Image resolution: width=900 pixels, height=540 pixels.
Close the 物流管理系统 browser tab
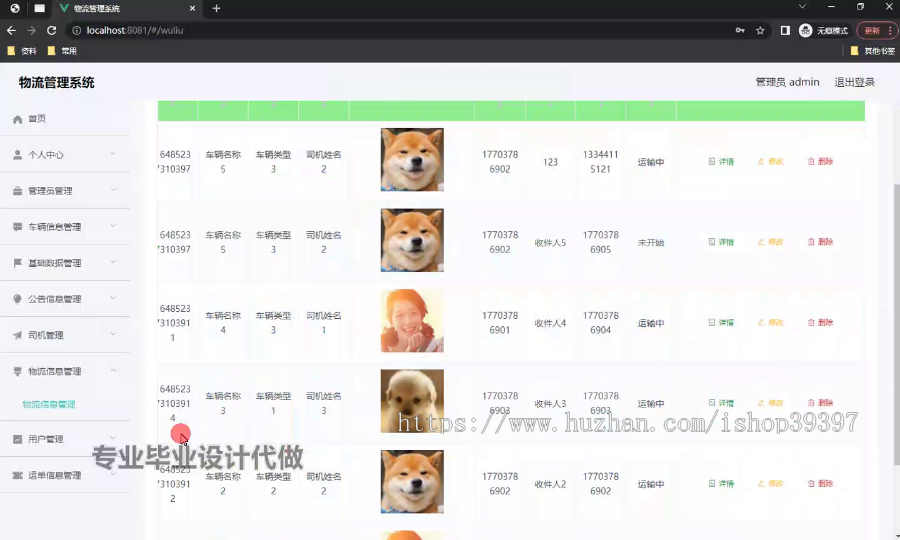point(192,9)
